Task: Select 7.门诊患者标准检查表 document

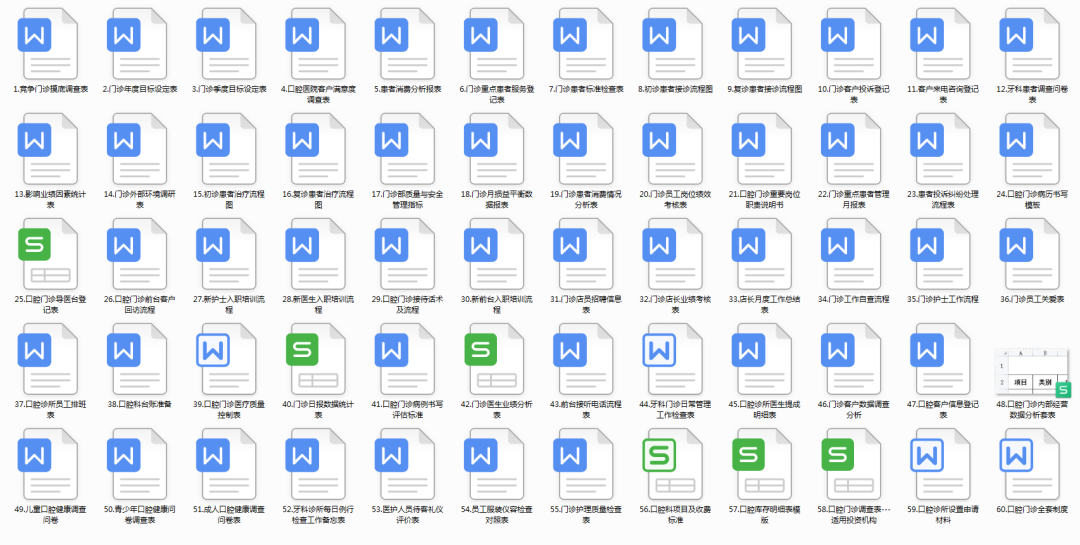Action: click(586, 44)
